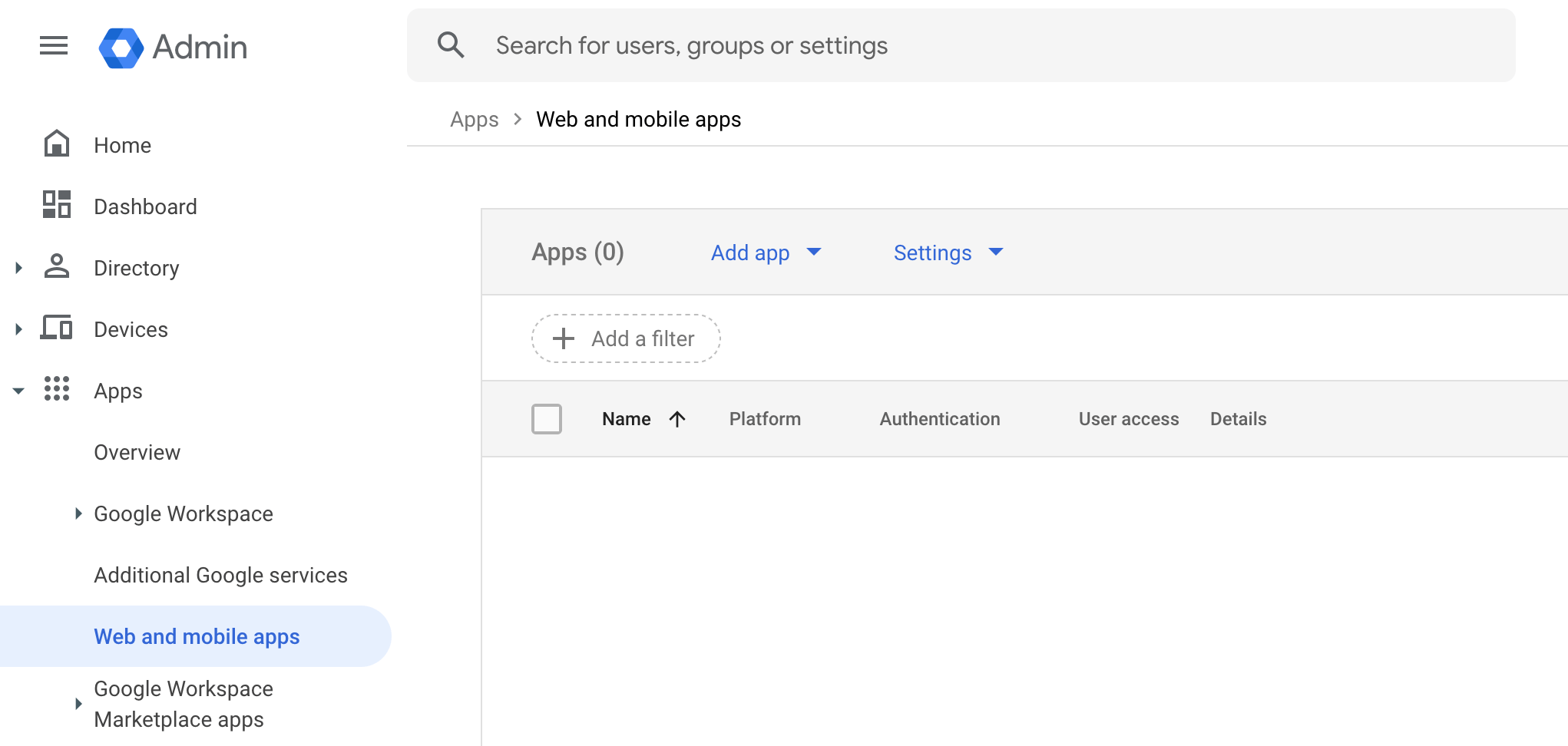
Task: Click Settings button text
Action: (x=933, y=253)
